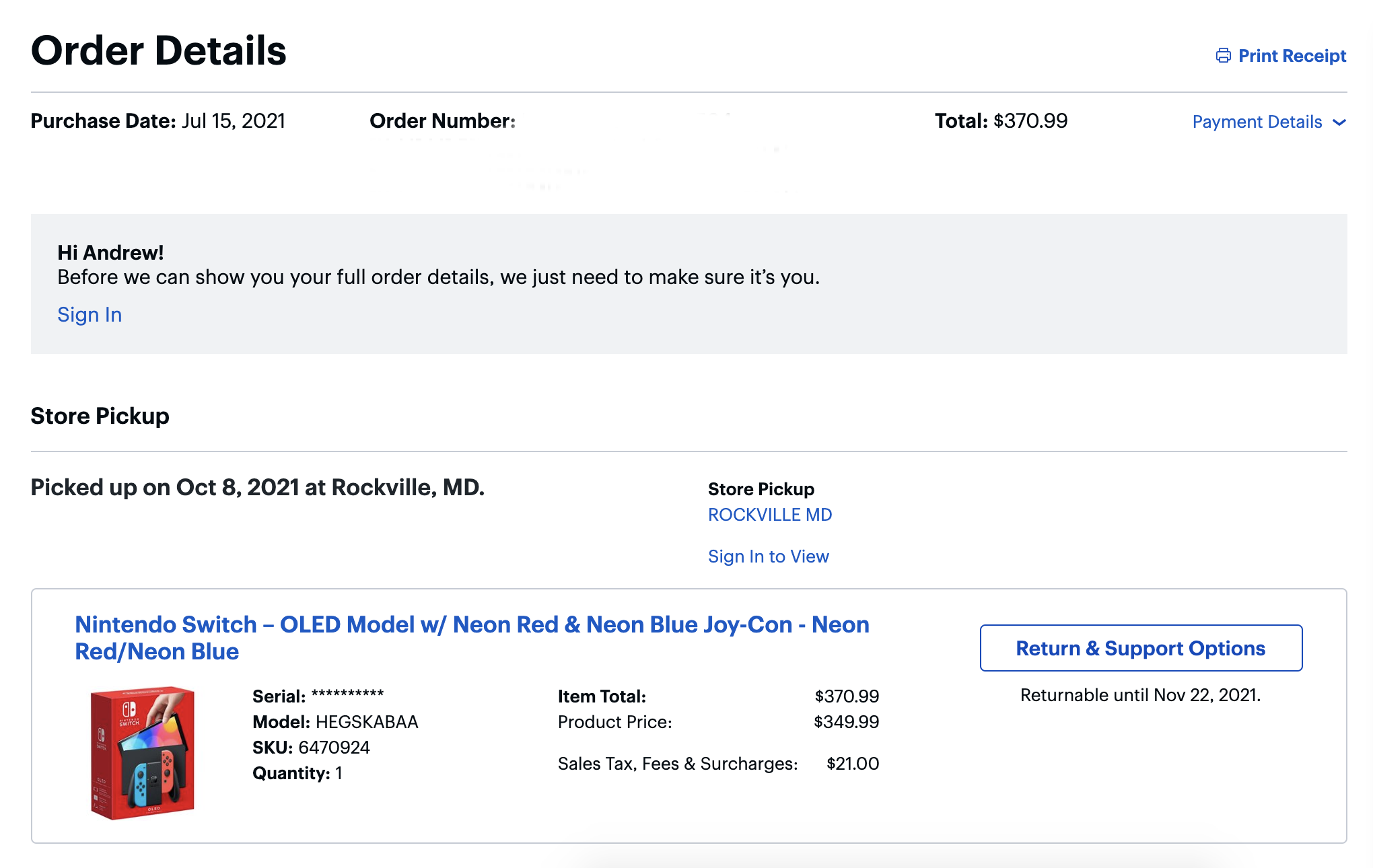Click the Returnable until Nov 22, 2021 note
The height and width of the screenshot is (868, 1373).
[1140, 695]
